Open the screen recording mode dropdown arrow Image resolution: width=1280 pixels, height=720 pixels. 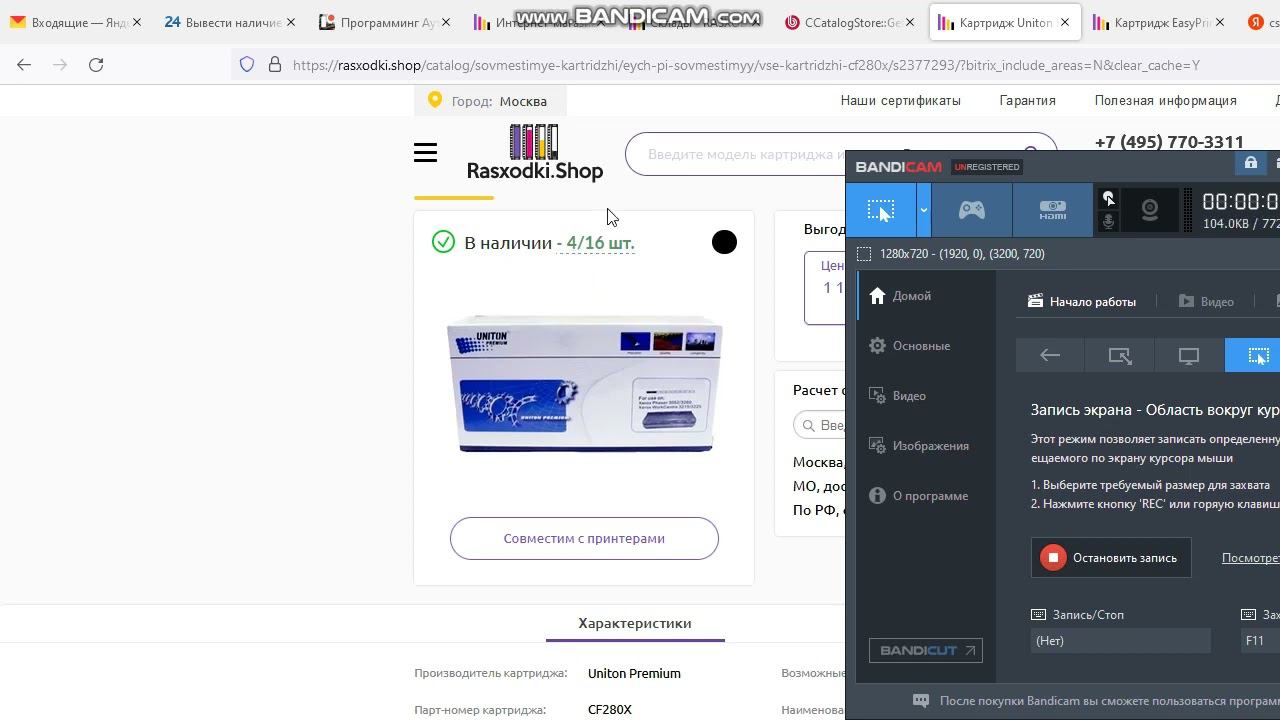pos(924,210)
